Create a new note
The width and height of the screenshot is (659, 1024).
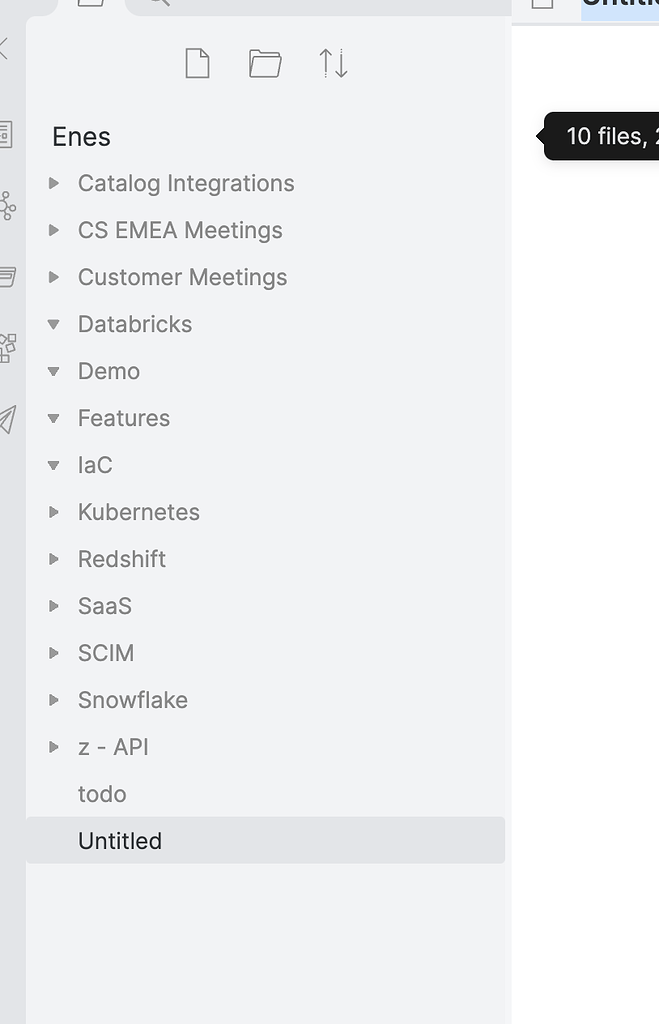(x=197, y=63)
